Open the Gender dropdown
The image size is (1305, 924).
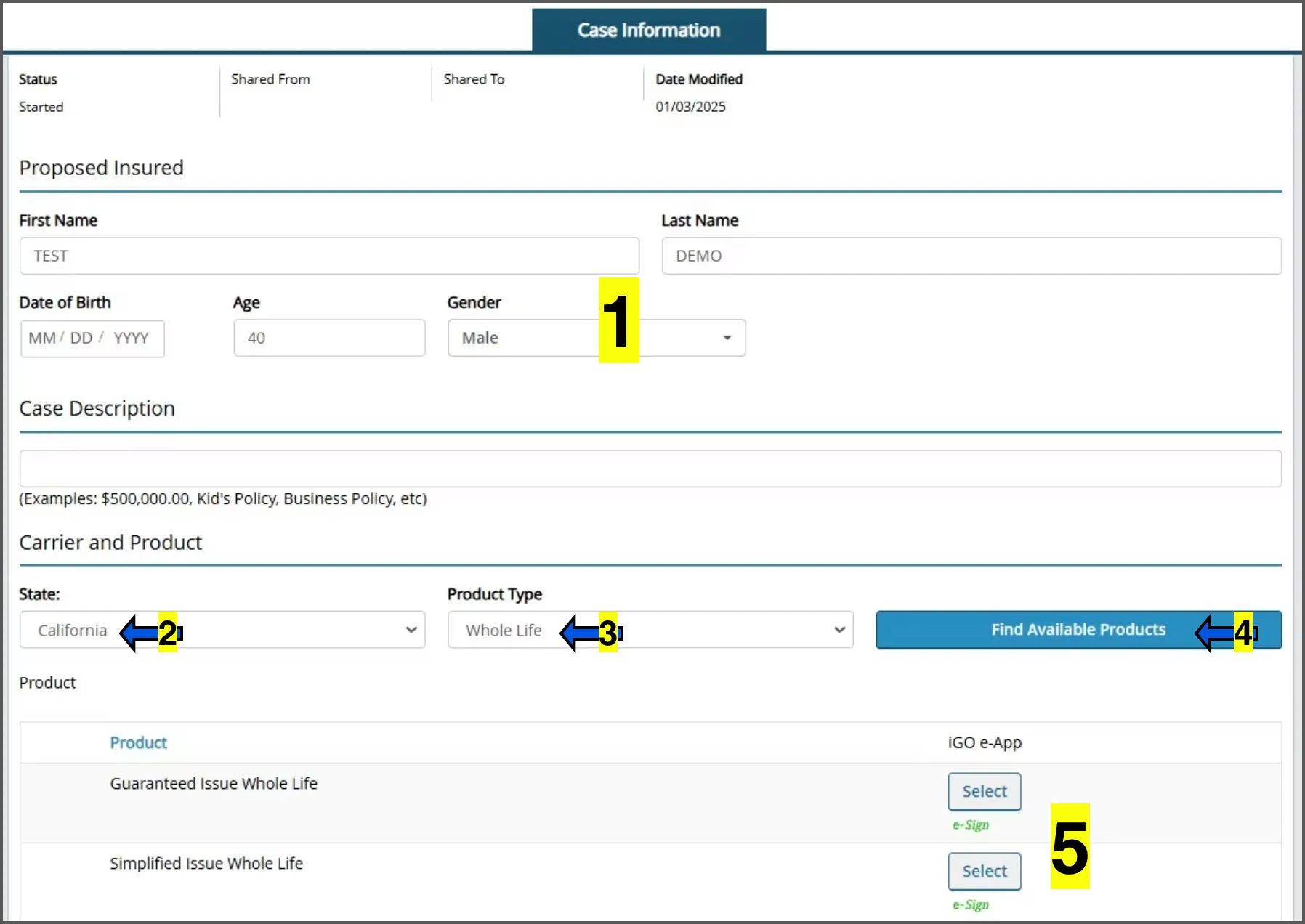[x=597, y=338]
